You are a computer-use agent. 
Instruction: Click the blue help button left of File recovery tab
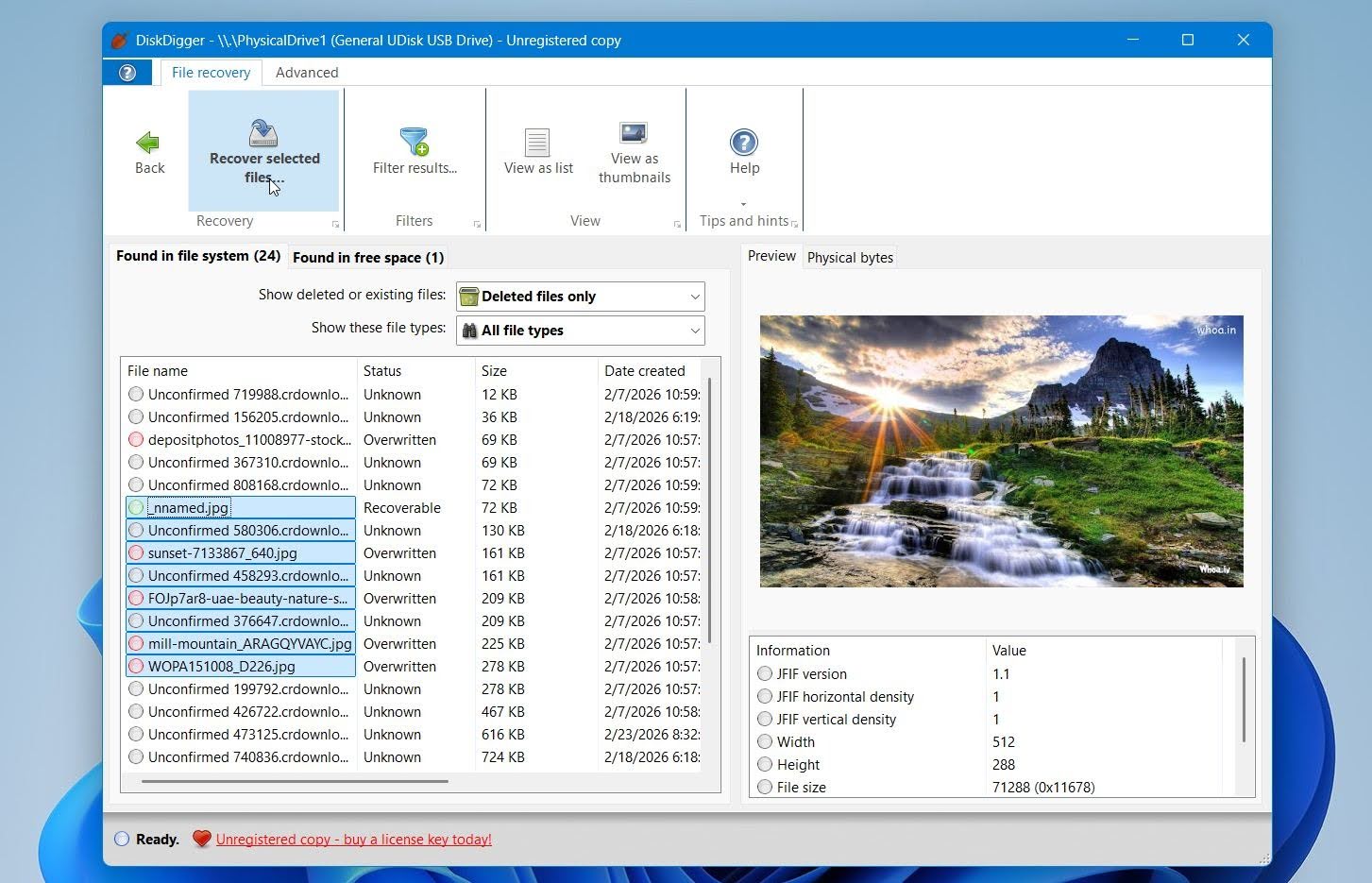click(127, 73)
